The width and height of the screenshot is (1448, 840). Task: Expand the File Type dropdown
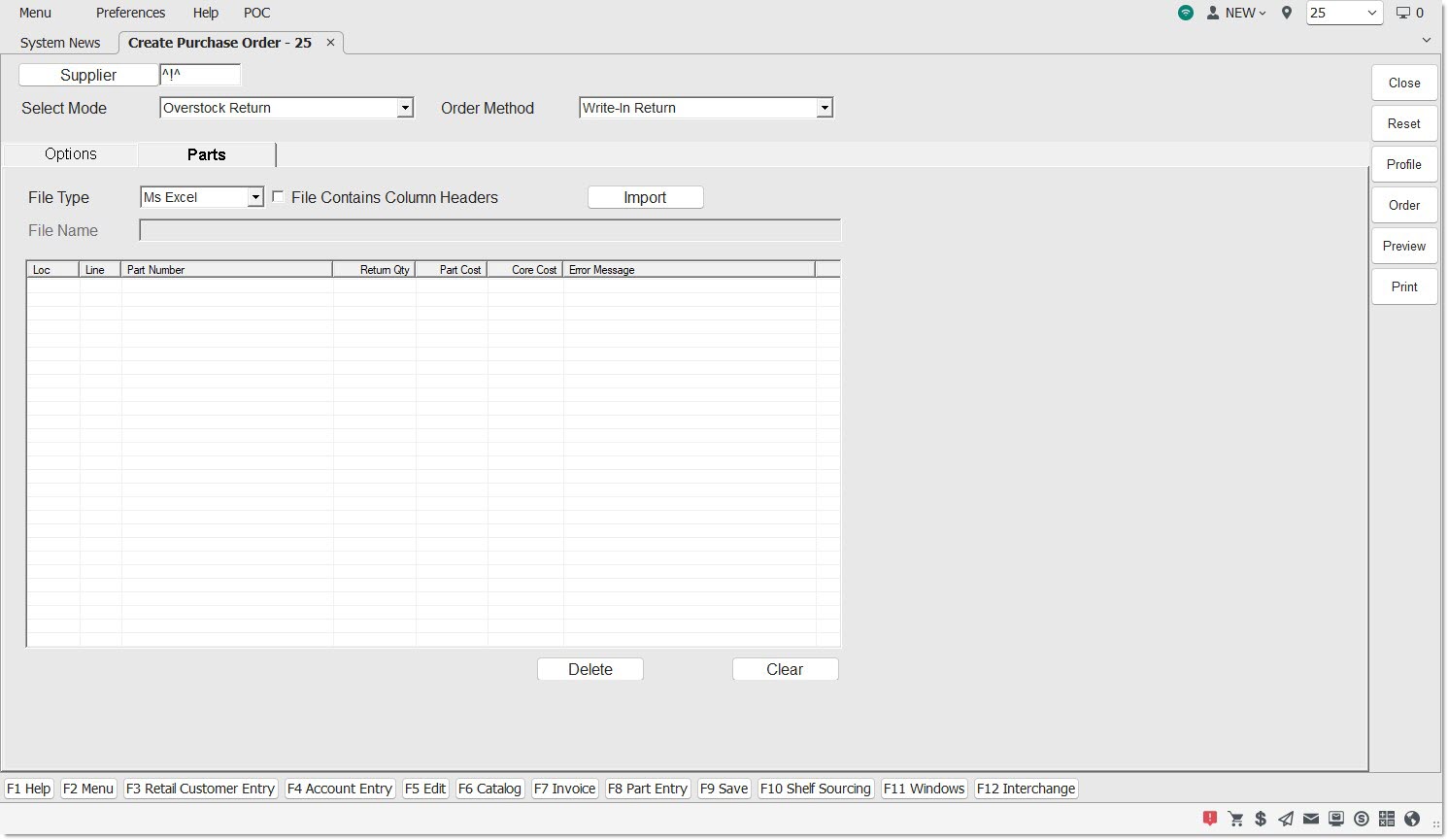(x=255, y=198)
